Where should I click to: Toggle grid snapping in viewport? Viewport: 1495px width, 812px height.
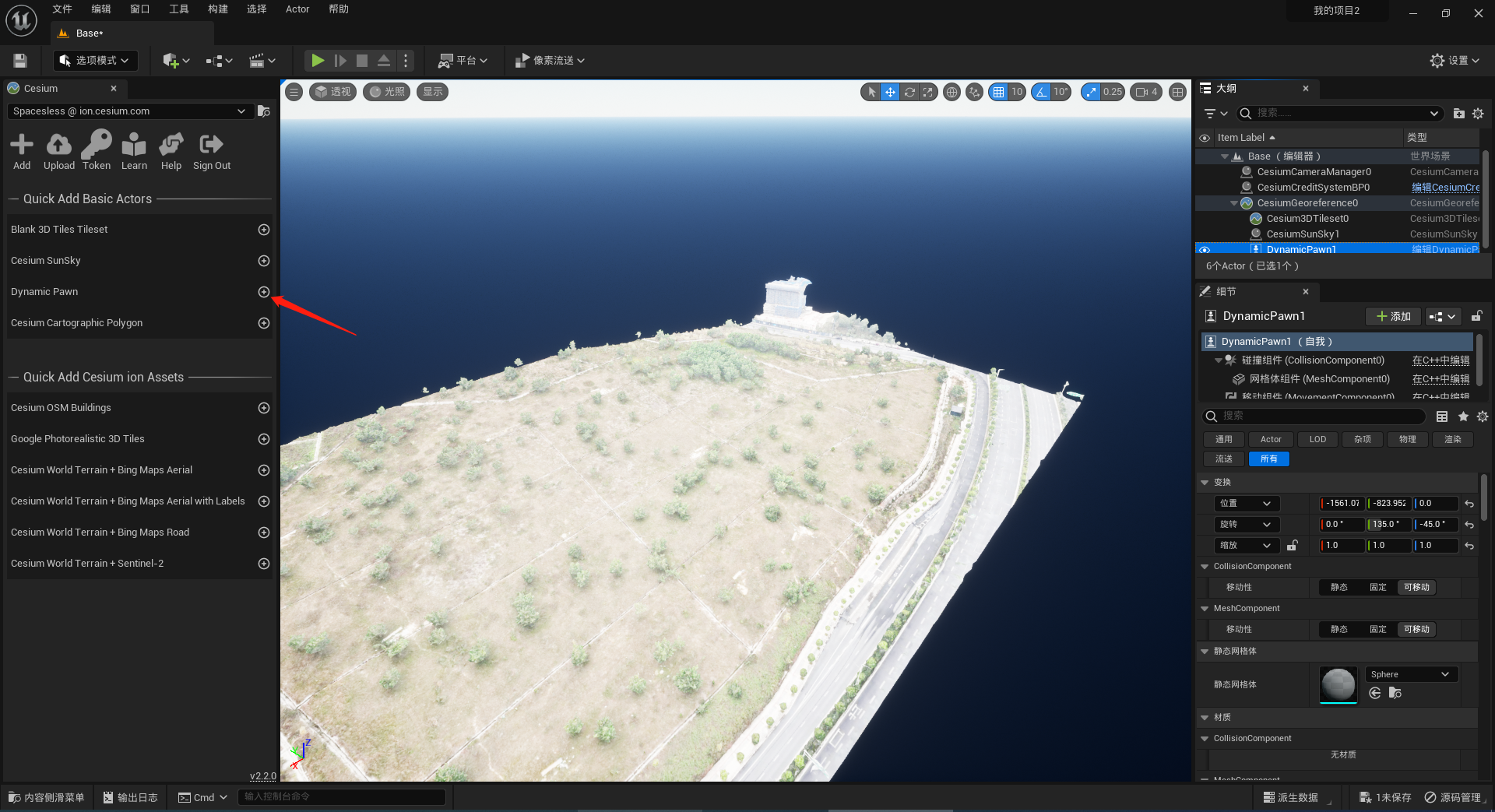998,92
